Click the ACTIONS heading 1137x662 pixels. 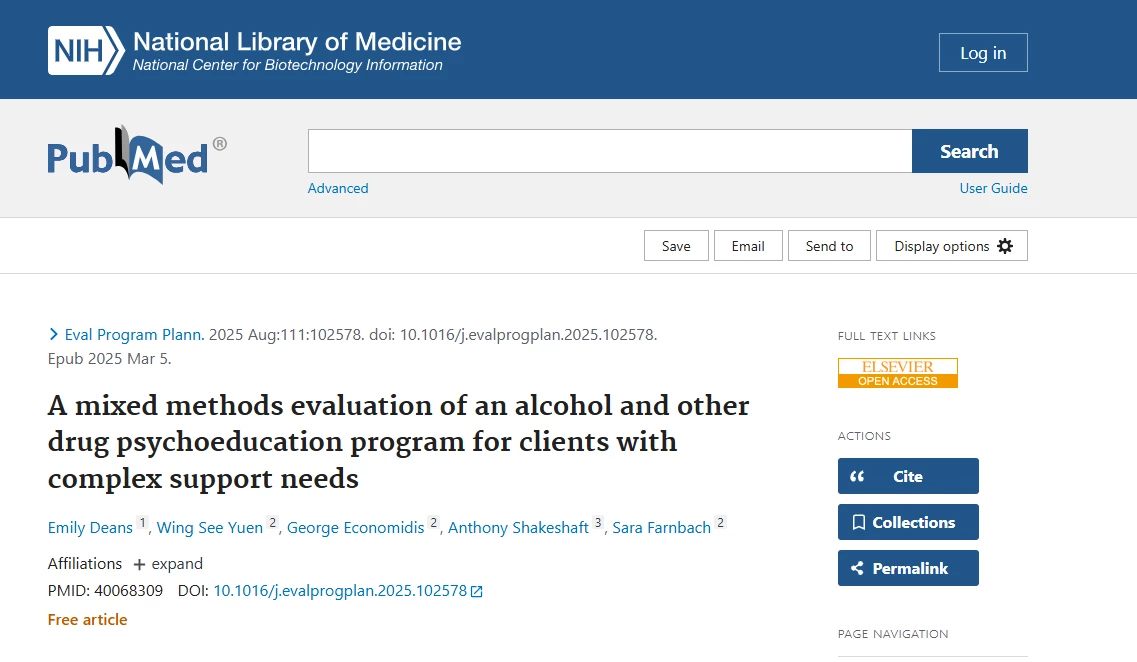point(864,436)
